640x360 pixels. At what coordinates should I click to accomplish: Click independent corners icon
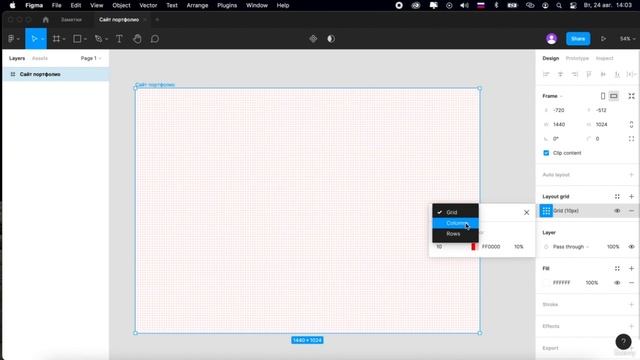(x=631, y=139)
